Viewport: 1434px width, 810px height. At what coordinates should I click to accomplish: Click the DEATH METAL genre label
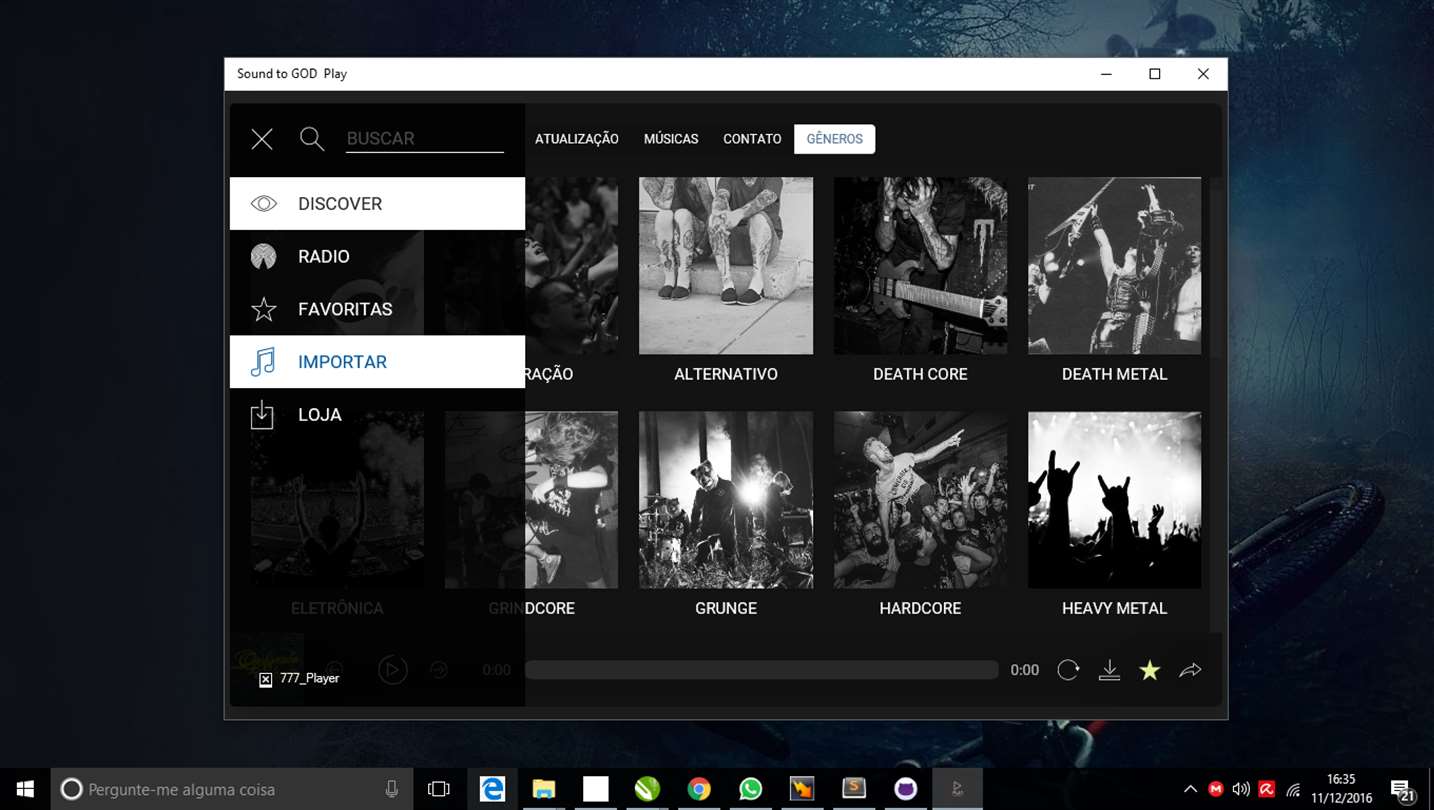click(1114, 374)
